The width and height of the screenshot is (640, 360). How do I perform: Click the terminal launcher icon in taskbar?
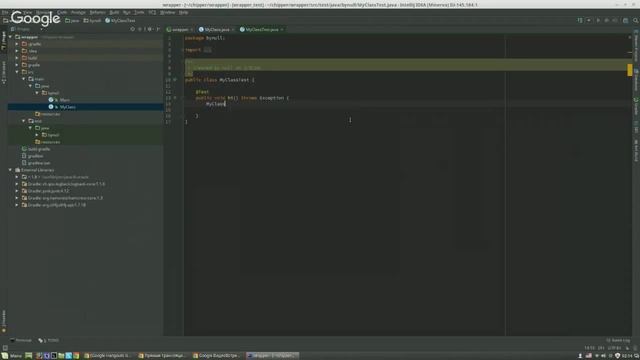[x=53, y=356]
